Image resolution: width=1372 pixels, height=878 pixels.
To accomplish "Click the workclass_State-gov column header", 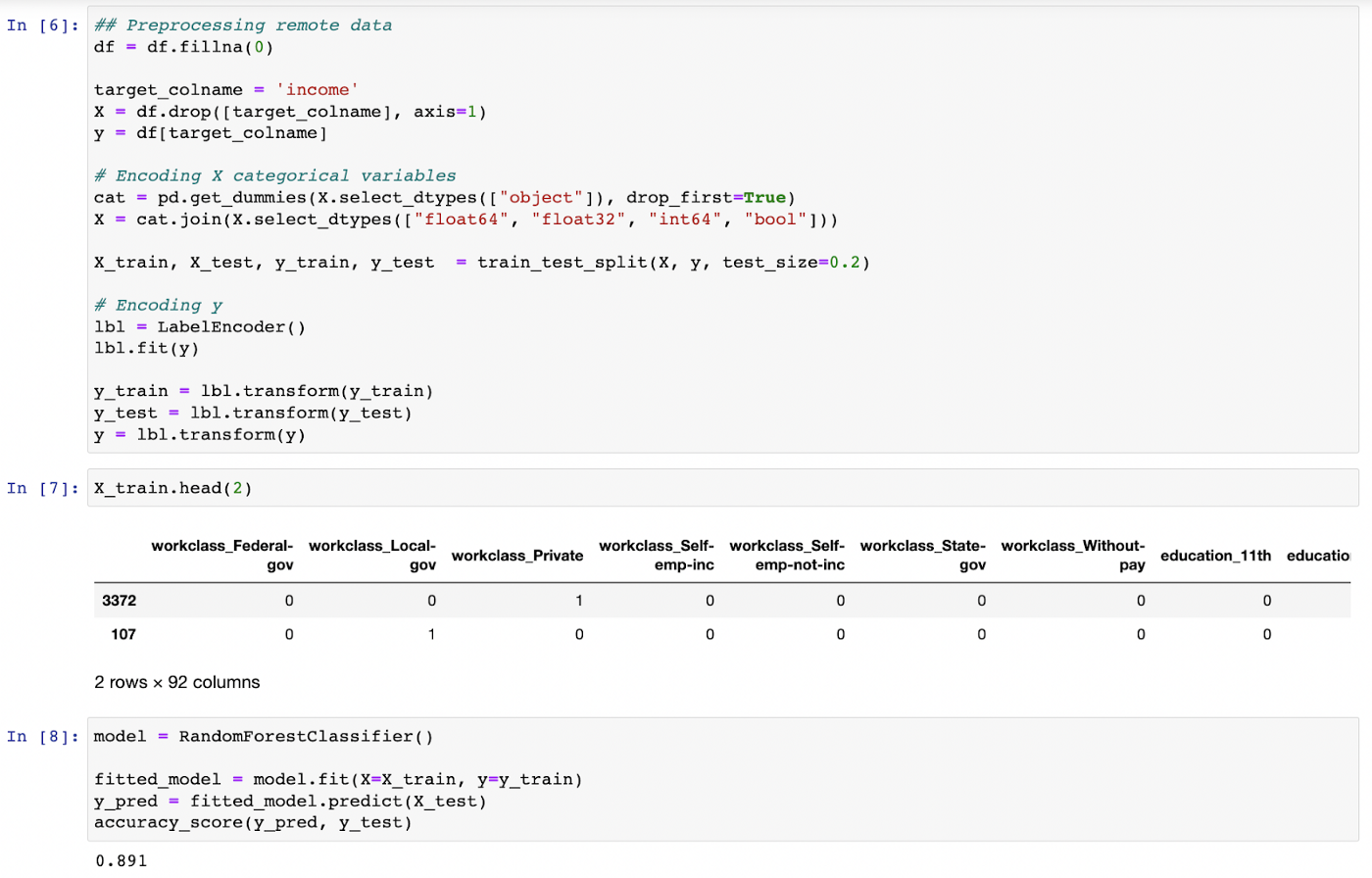I will tap(922, 555).
